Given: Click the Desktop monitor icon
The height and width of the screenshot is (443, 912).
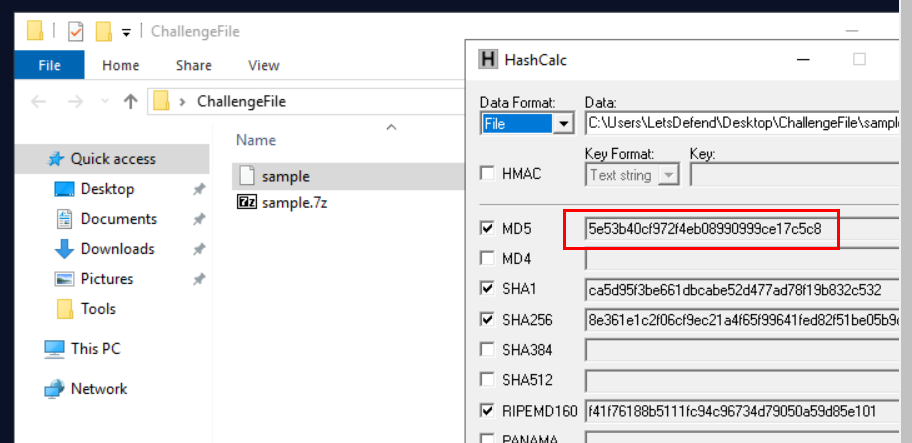Looking at the screenshot, I should click(x=64, y=190).
